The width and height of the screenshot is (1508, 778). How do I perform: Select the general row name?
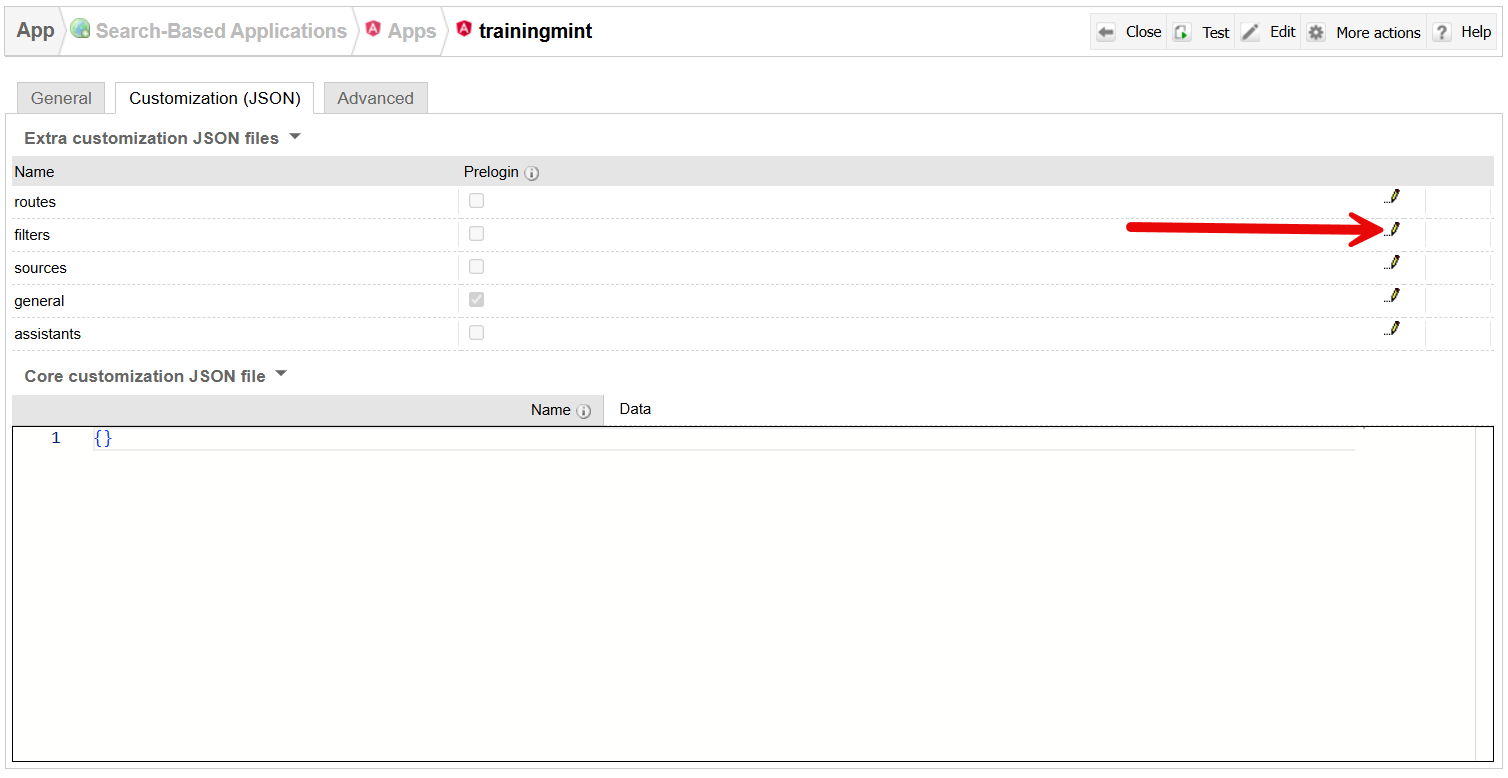[x=39, y=301]
